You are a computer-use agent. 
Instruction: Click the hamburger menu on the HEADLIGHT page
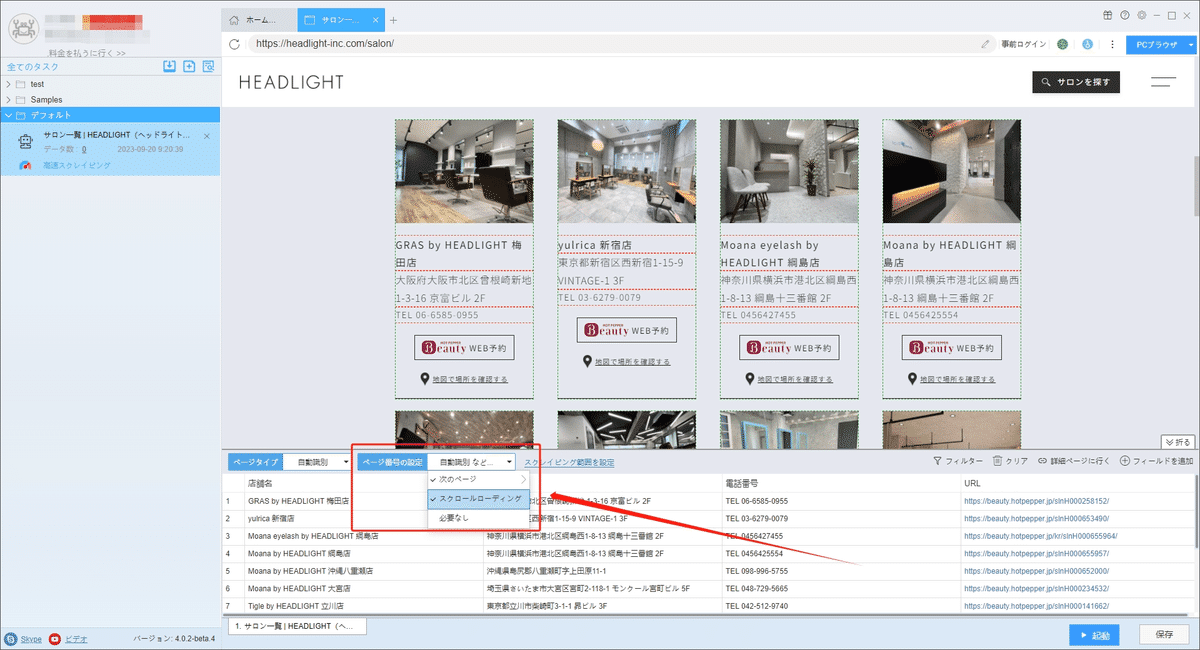coord(1163,83)
